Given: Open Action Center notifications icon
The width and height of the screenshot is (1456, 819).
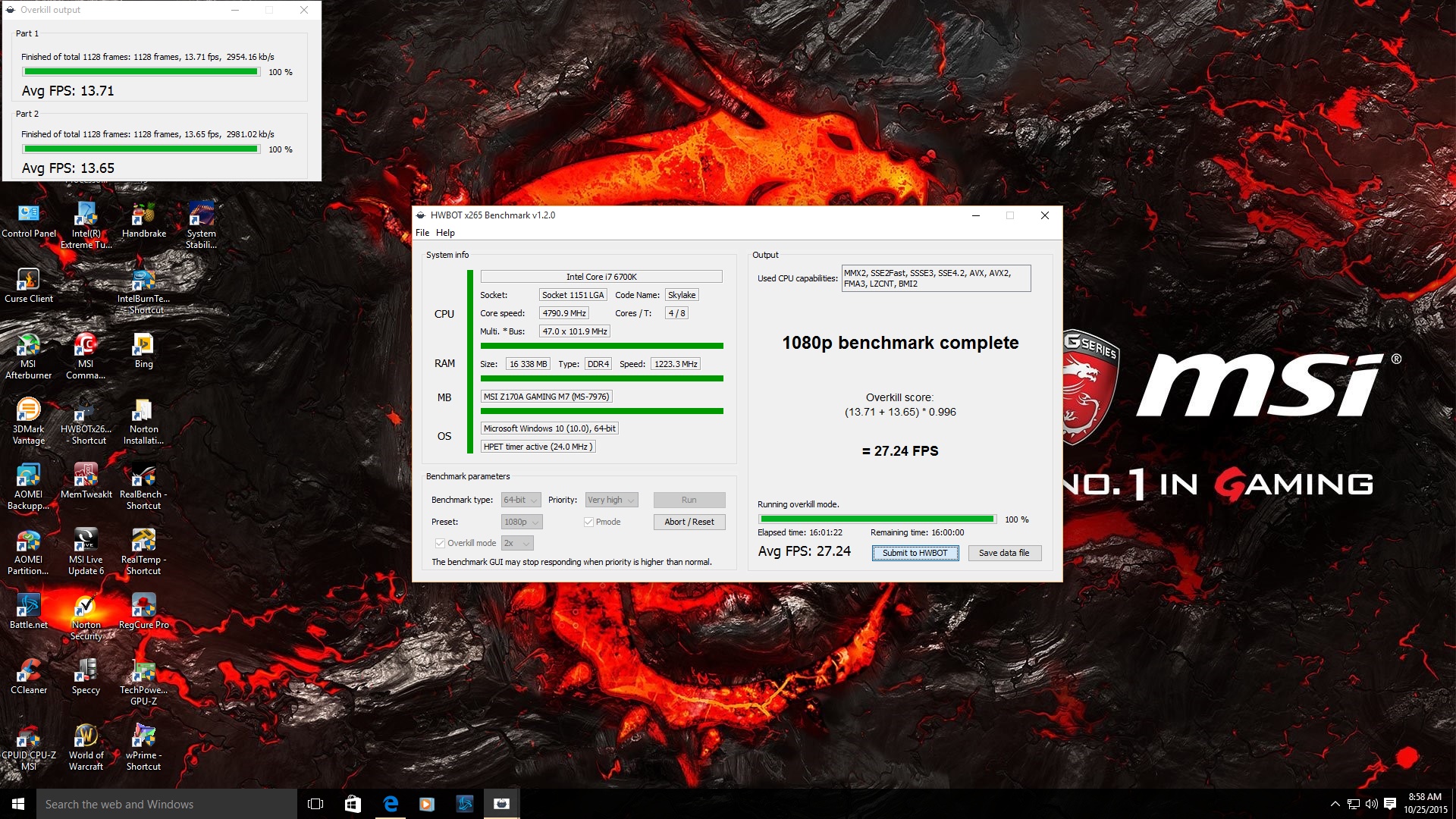Looking at the screenshot, I should click(1390, 804).
